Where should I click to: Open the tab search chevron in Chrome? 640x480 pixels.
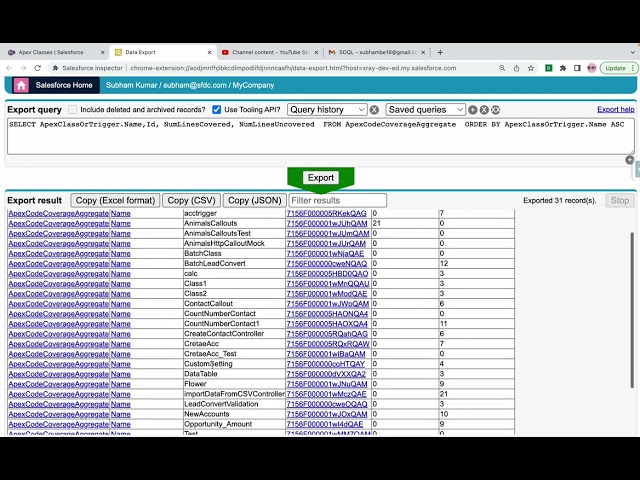pyautogui.click(x=633, y=52)
